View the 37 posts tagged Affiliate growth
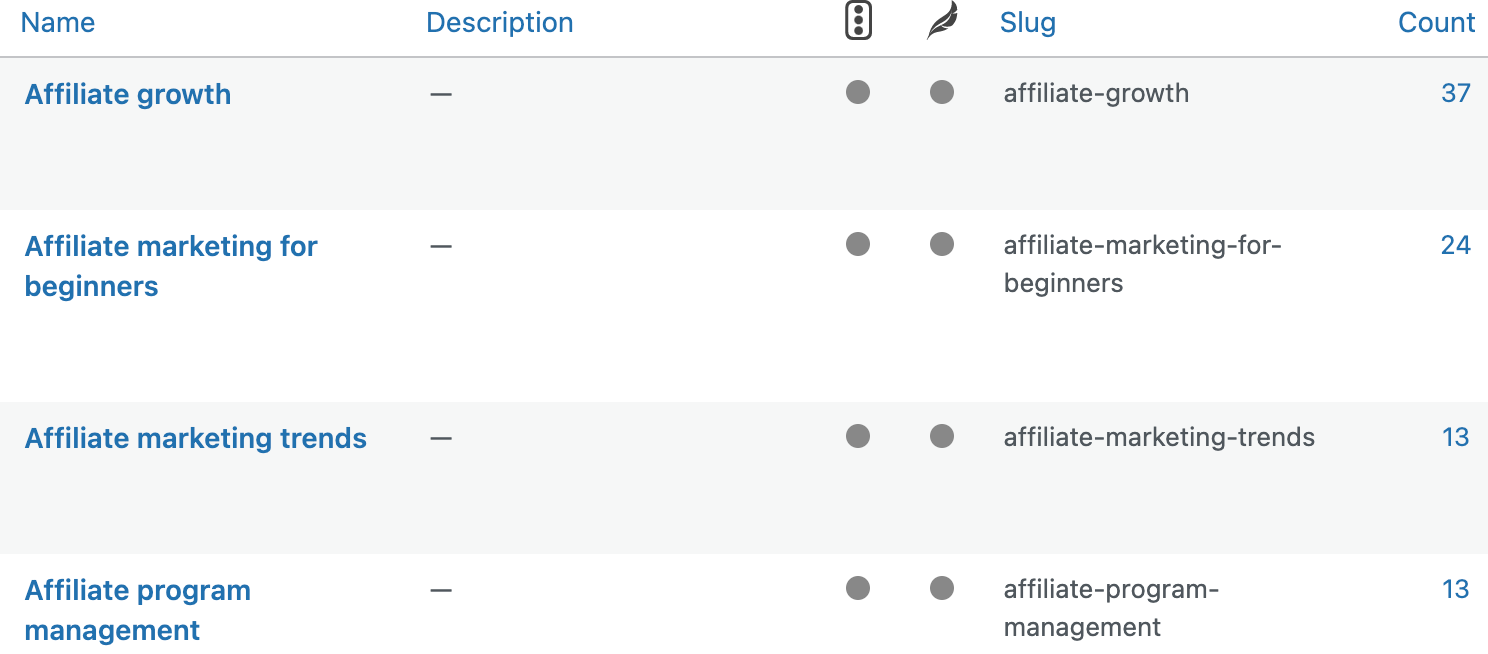The image size is (1488, 654). coord(1455,94)
